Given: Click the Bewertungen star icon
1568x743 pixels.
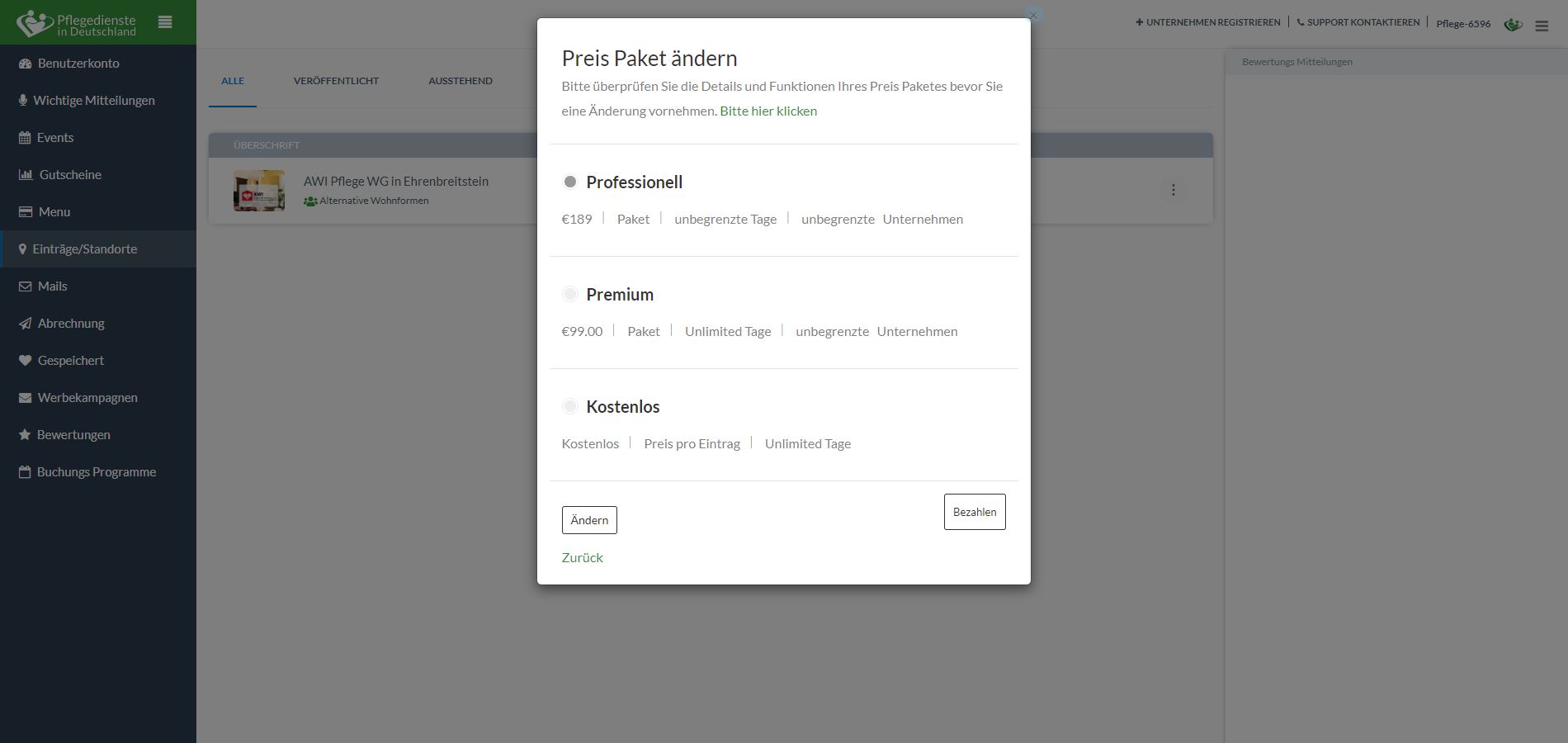Looking at the screenshot, I should pos(25,434).
